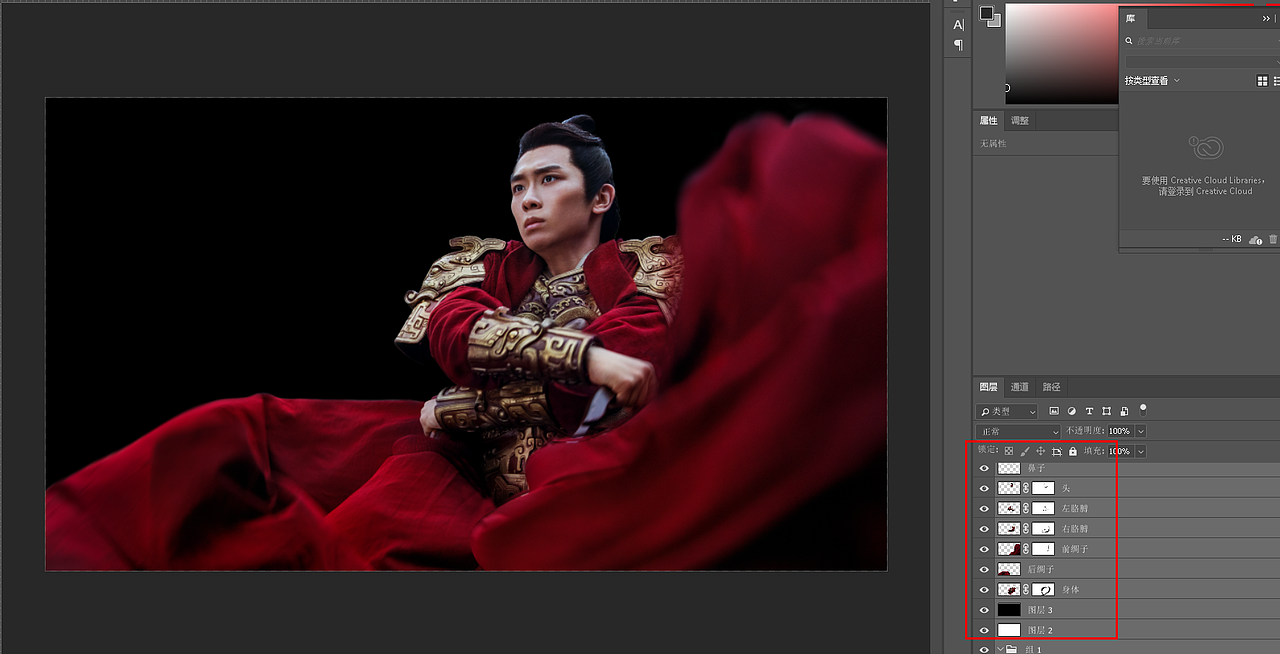
Task: Select the 后绸子 layer name
Action: tap(1041, 569)
